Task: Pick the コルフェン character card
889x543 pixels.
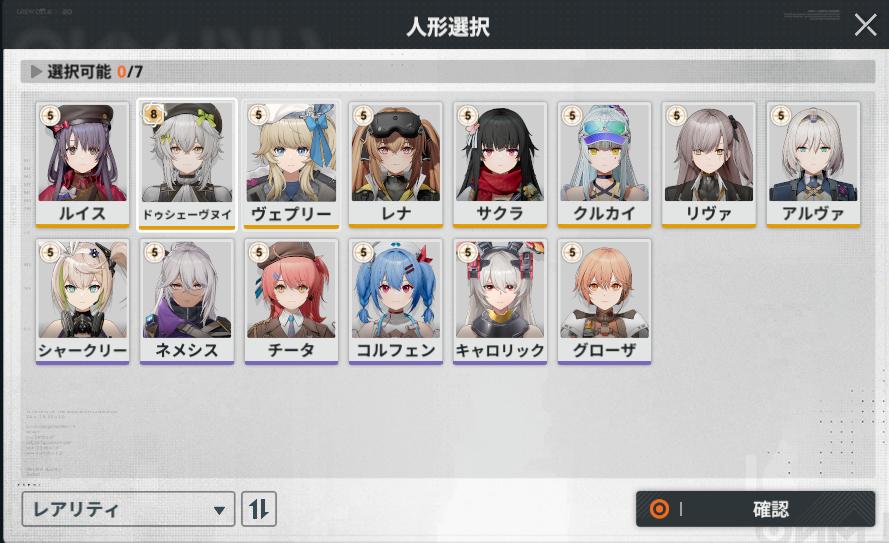Action: 396,302
